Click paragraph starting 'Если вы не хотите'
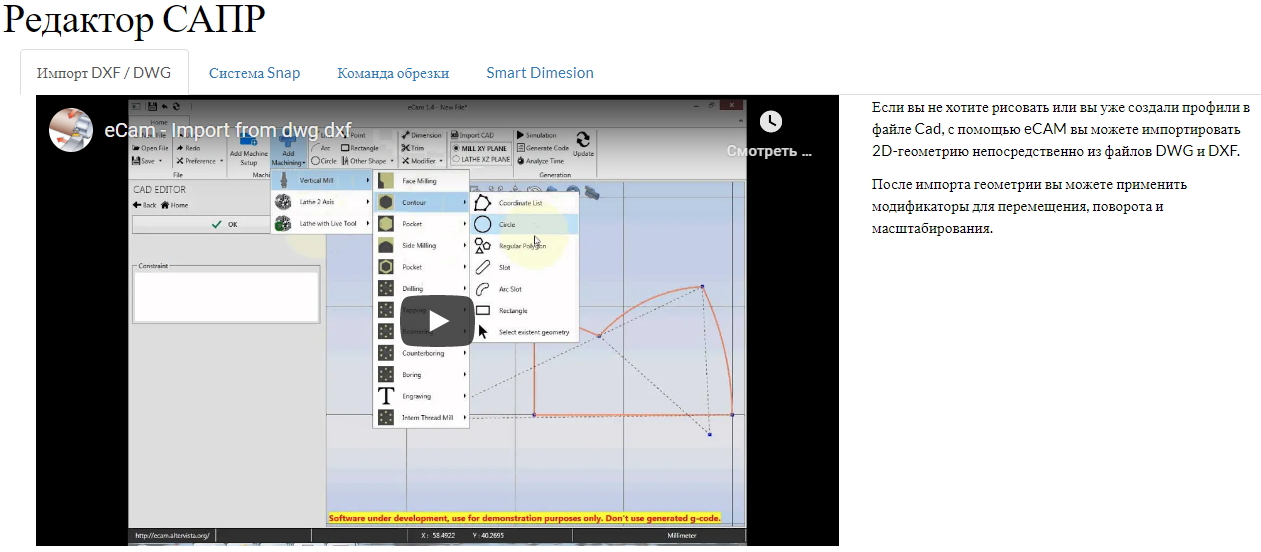 pos(1061,129)
